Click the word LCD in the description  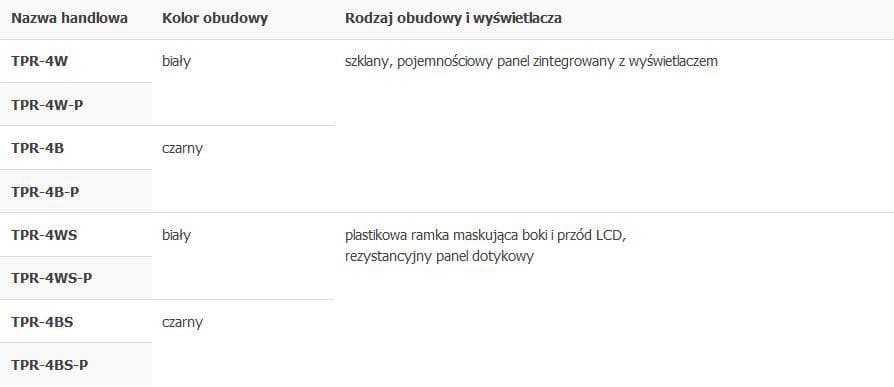[611, 235]
